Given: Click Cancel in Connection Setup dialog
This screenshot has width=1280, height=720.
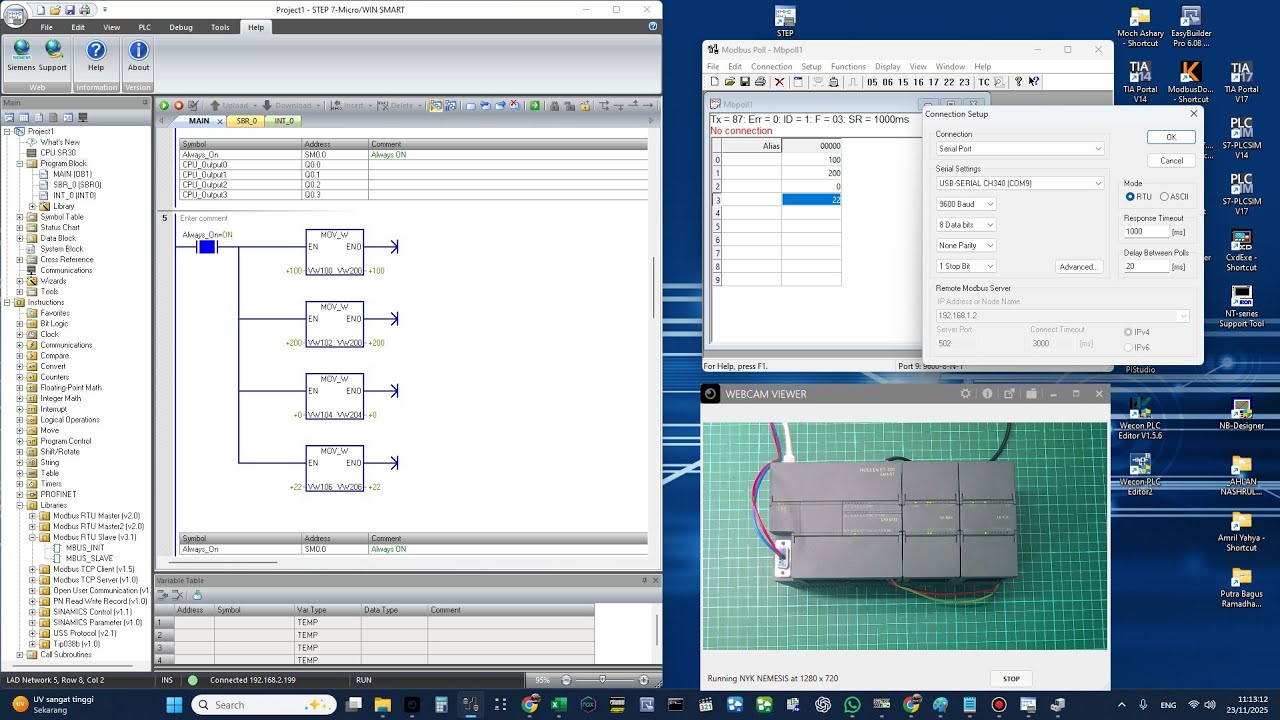Looking at the screenshot, I should (x=1171, y=161).
